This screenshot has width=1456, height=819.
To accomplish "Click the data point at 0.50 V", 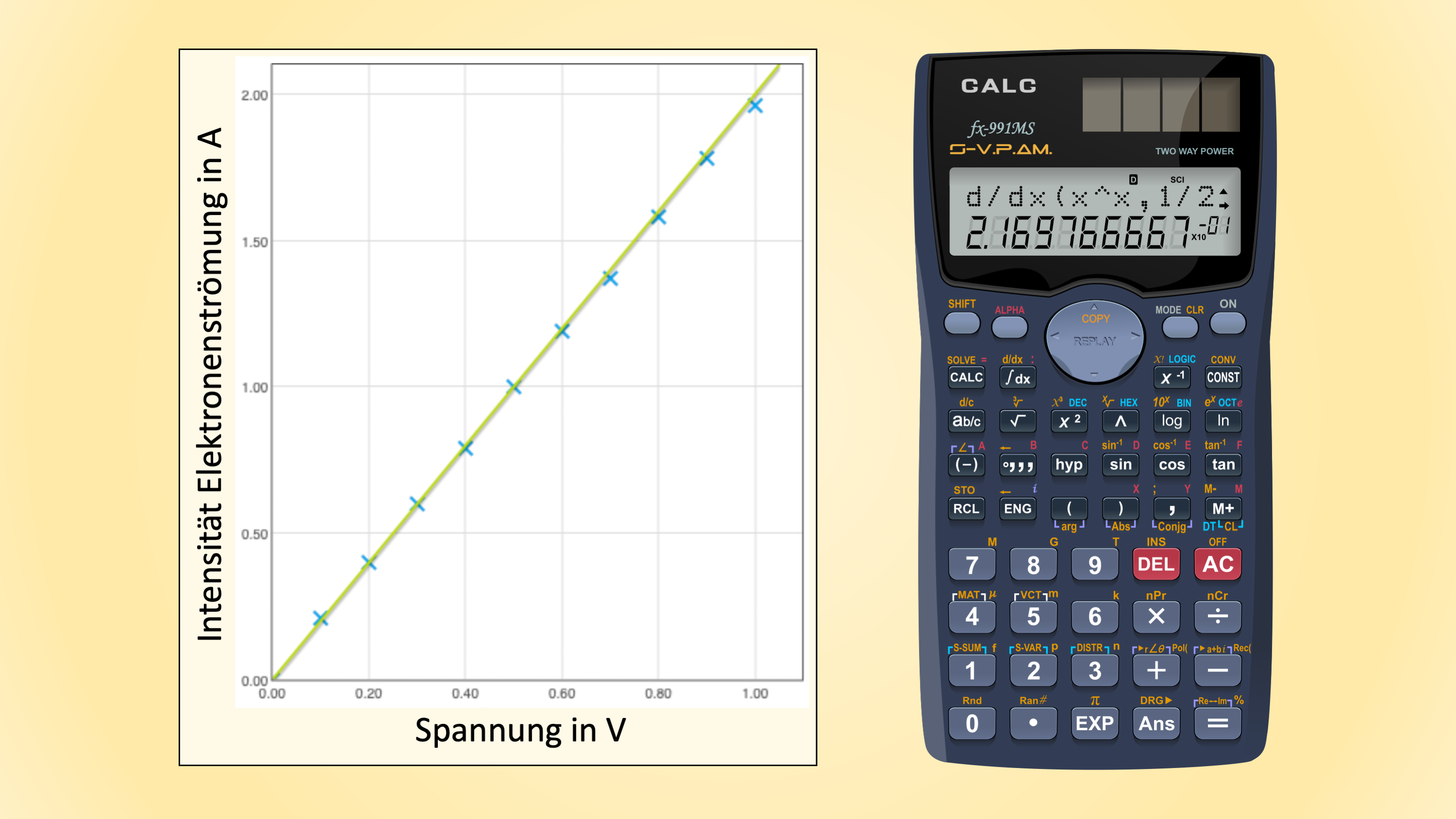I will click(x=513, y=386).
